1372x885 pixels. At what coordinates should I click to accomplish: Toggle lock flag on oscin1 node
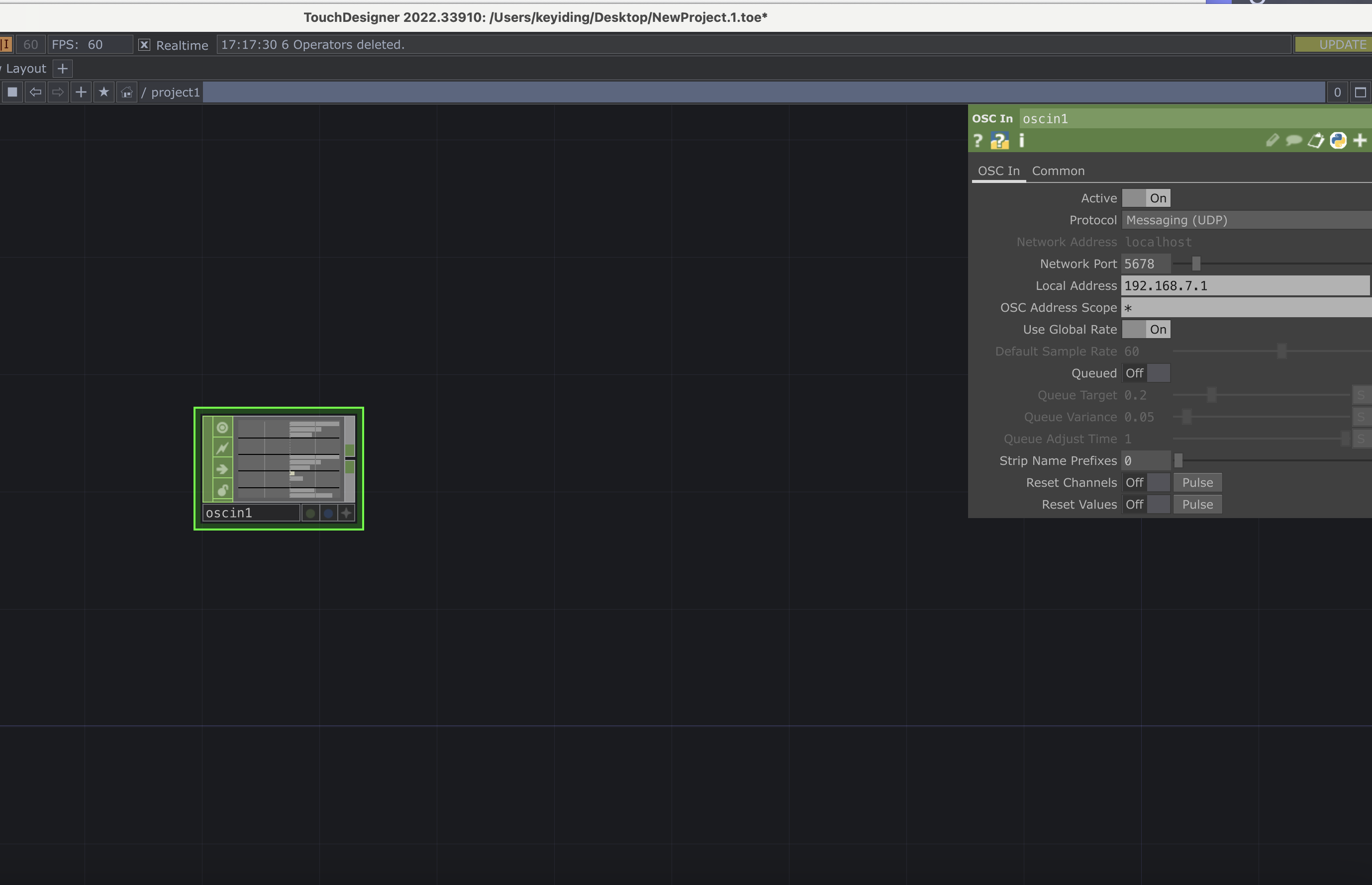(x=222, y=490)
